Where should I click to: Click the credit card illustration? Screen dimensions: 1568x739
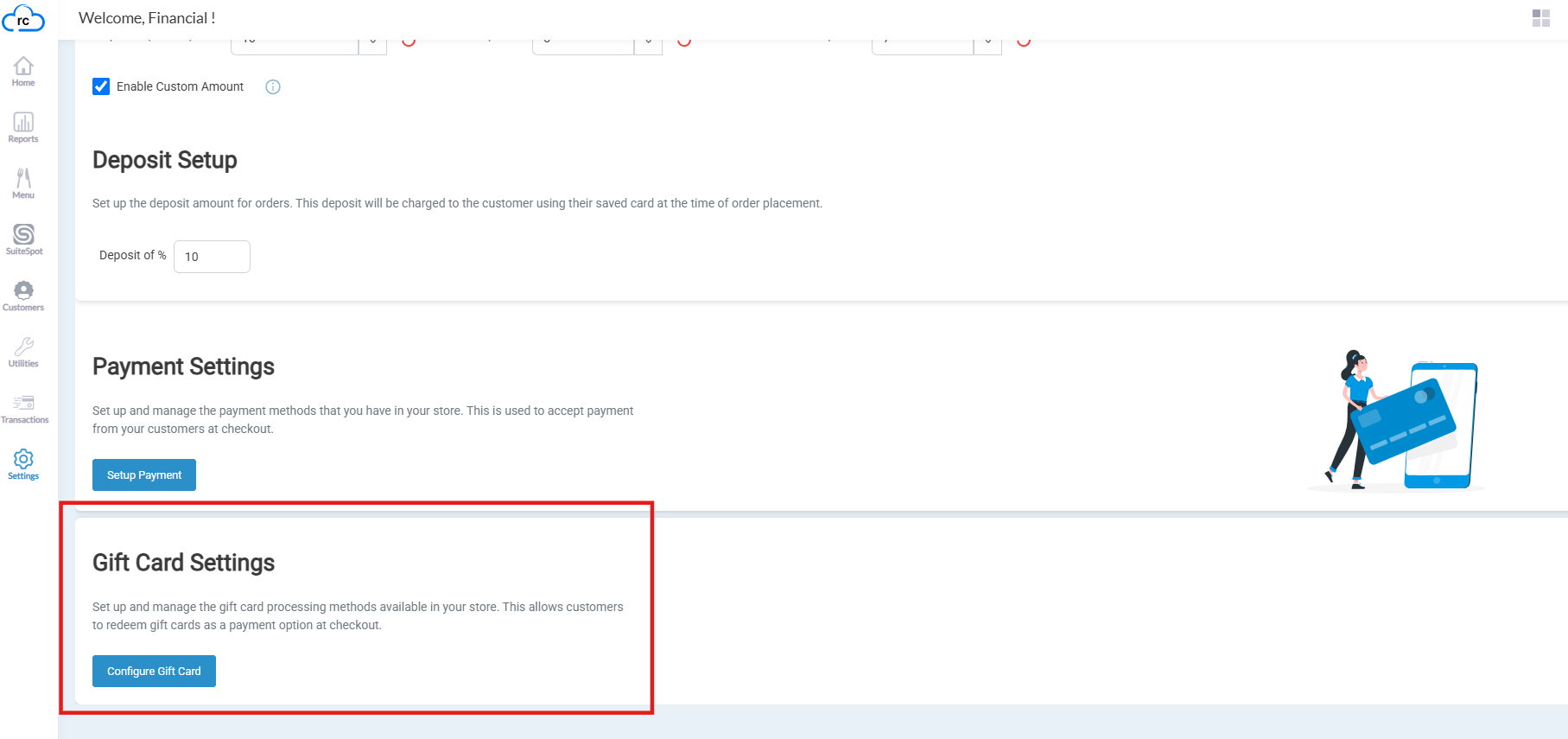click(x=1403, y=420)
